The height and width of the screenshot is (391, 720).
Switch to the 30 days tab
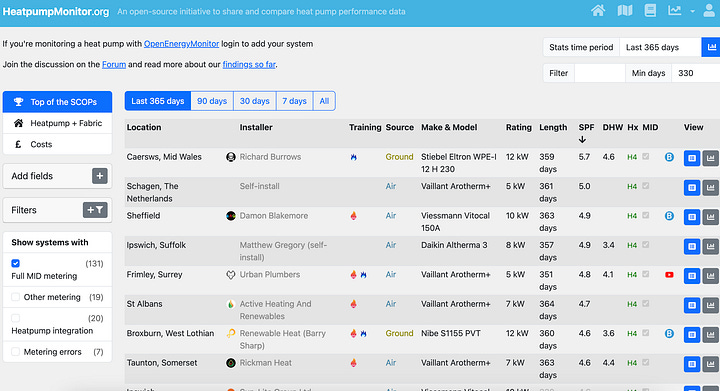(x=254, y=101)
